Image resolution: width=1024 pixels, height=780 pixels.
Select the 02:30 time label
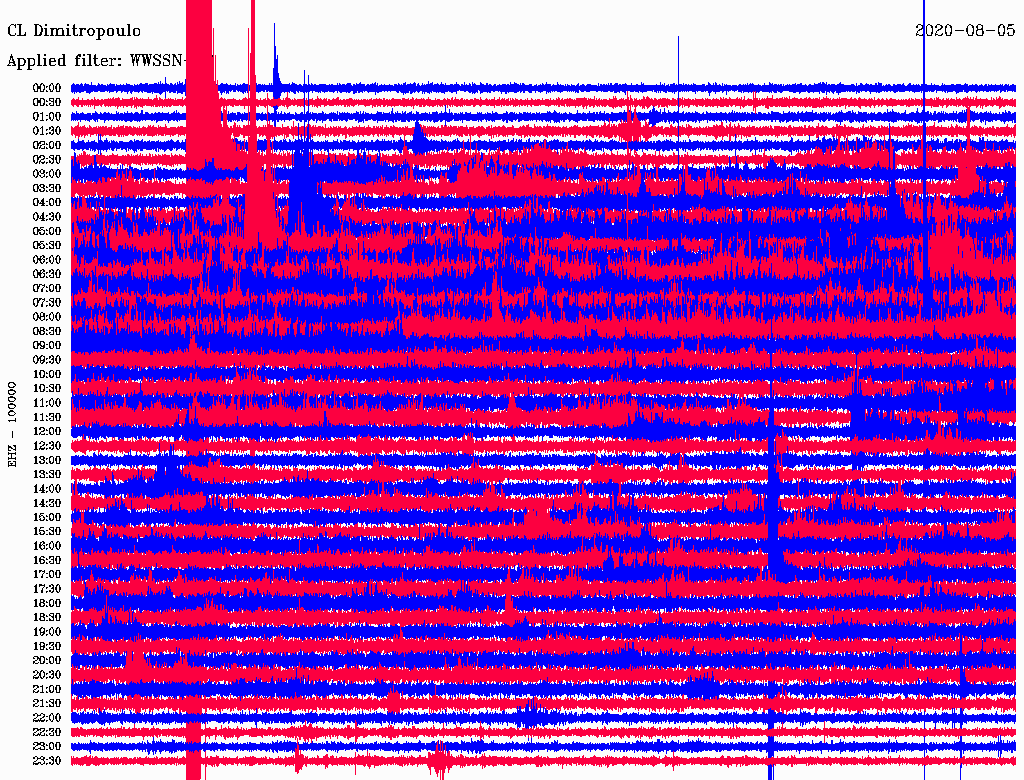click(47, 159)
